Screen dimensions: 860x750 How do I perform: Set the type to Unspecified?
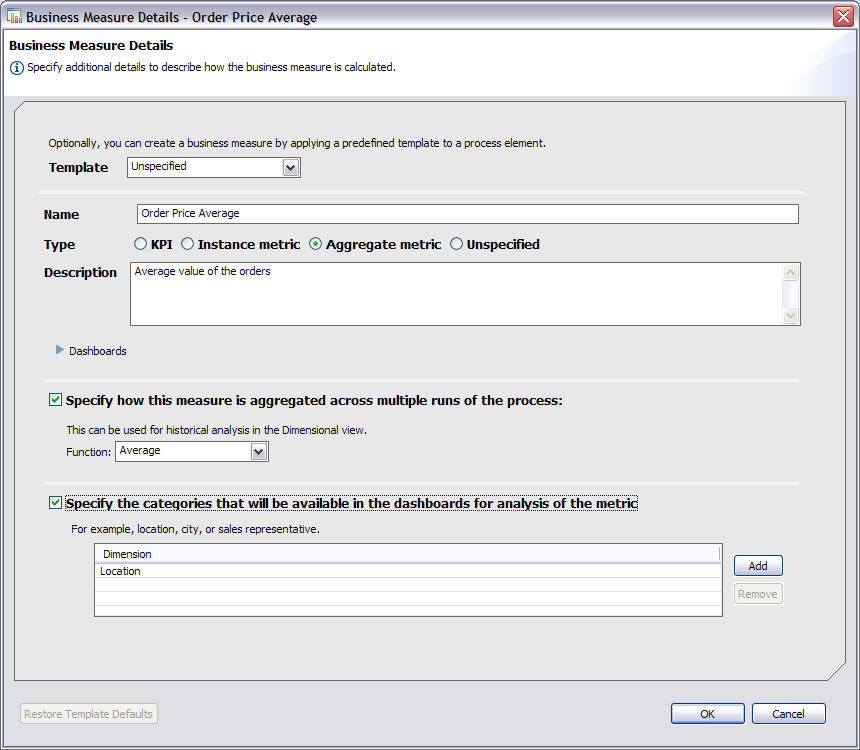tap(456, 244)
